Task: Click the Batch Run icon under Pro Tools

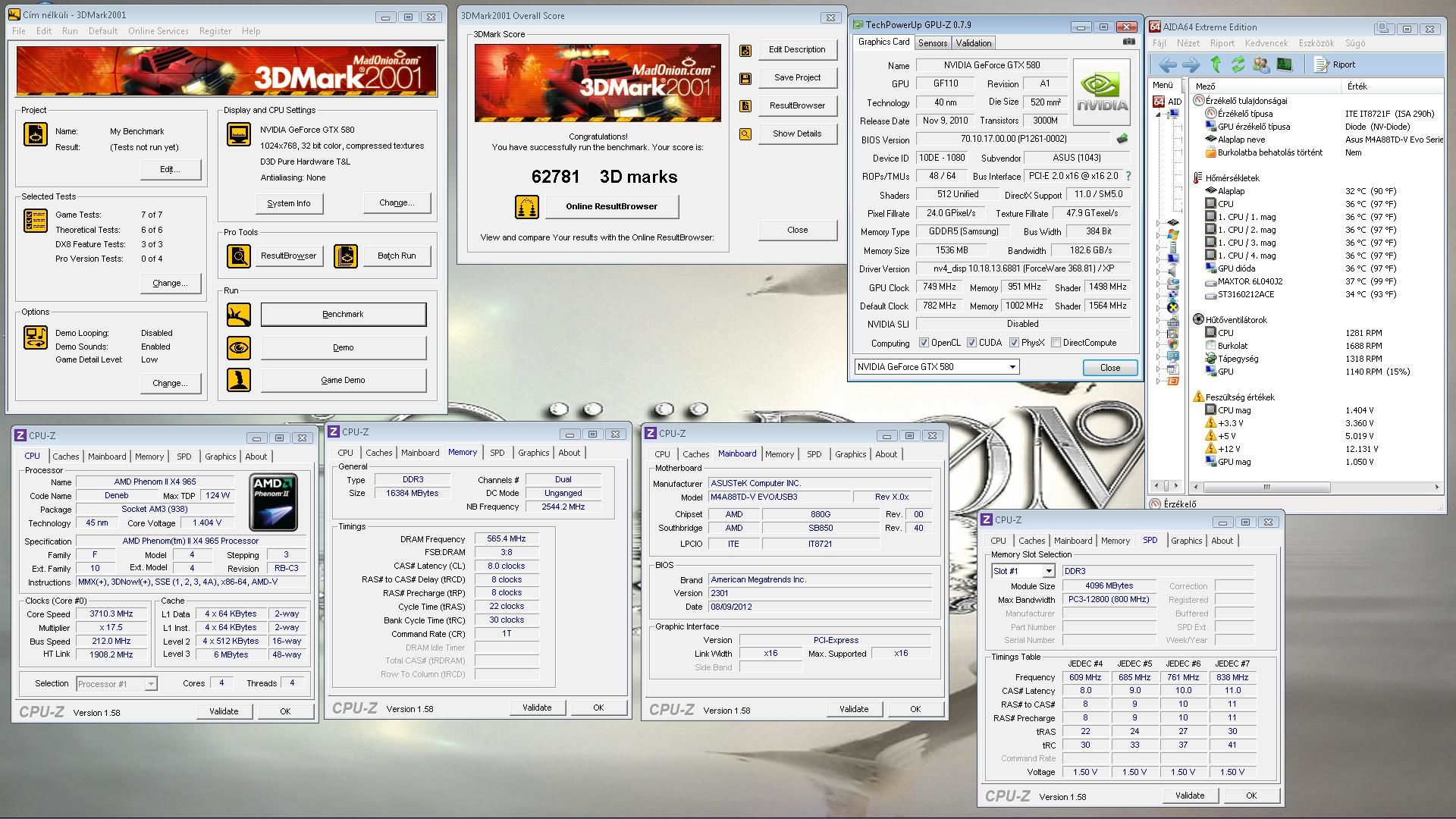Action: [346, 256]
